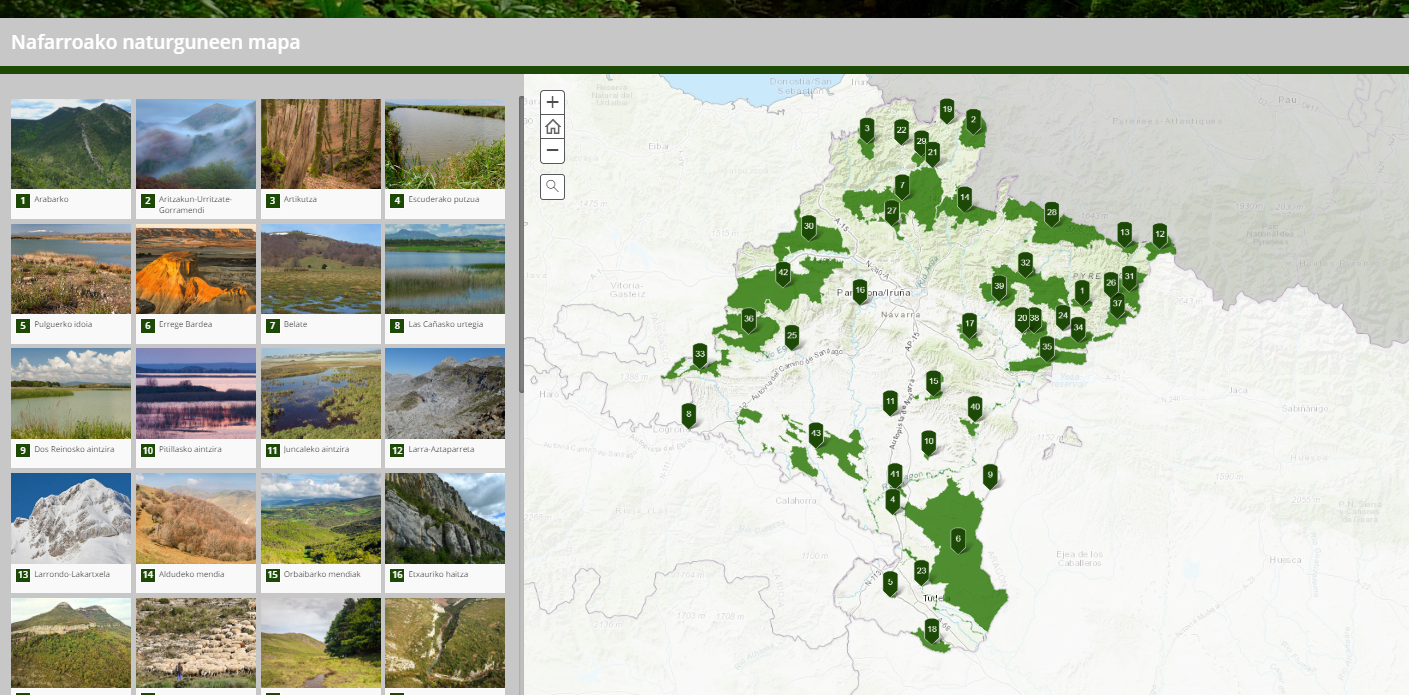Image resolution: width=1409 pixels, height=695 pixels.
Task: Open the Dos Reinosko aintzira card
Action: tap(71, 408)
